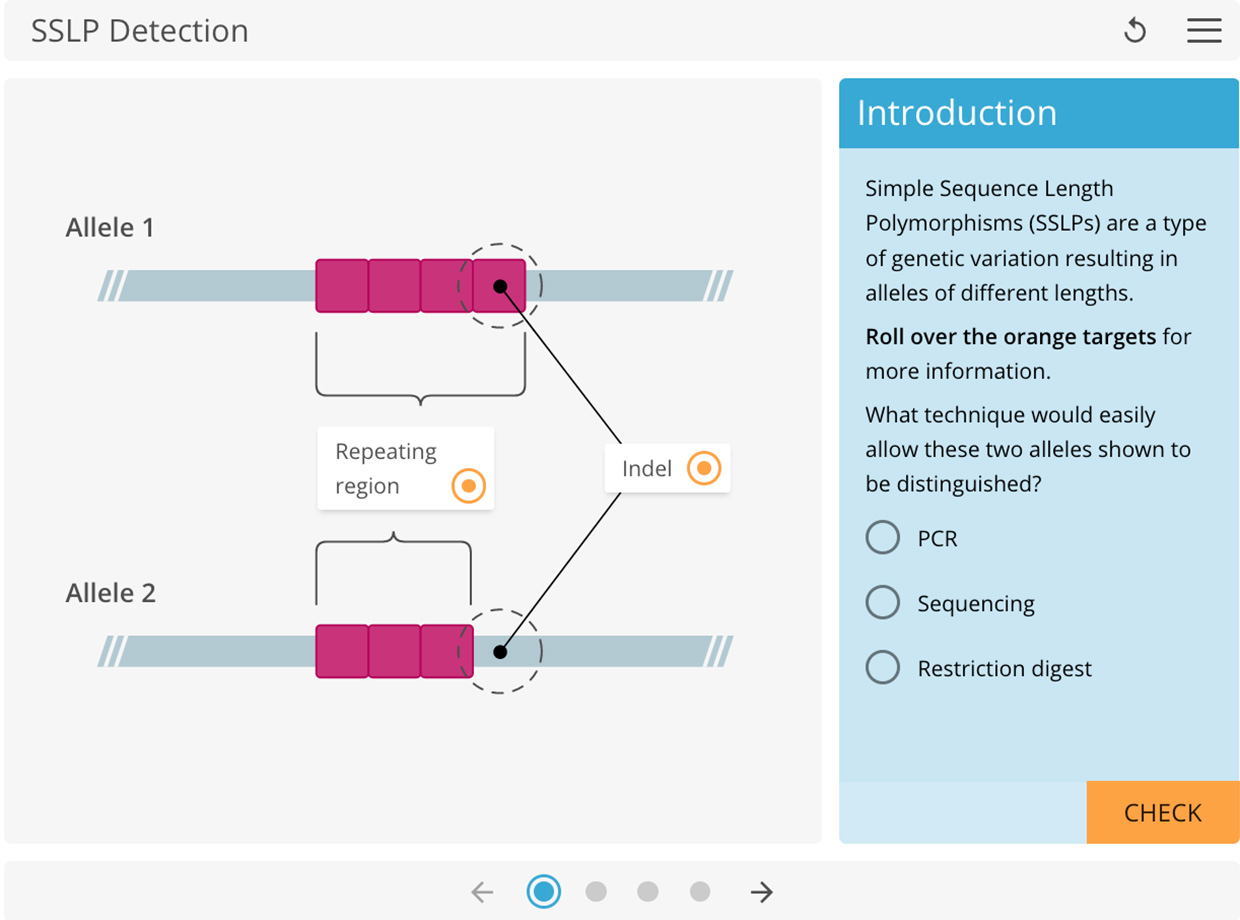Click the second pagination dot
Image resolution: width=1240 pixels, height=920 pixels.
(596, 891)
